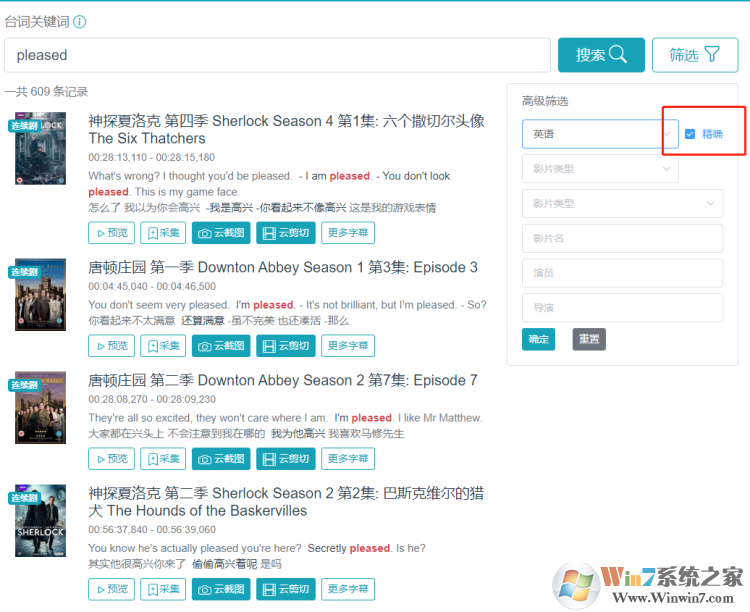Click the info icon beside 台词关键词
The image size is (750, 612).
(80, 22)
